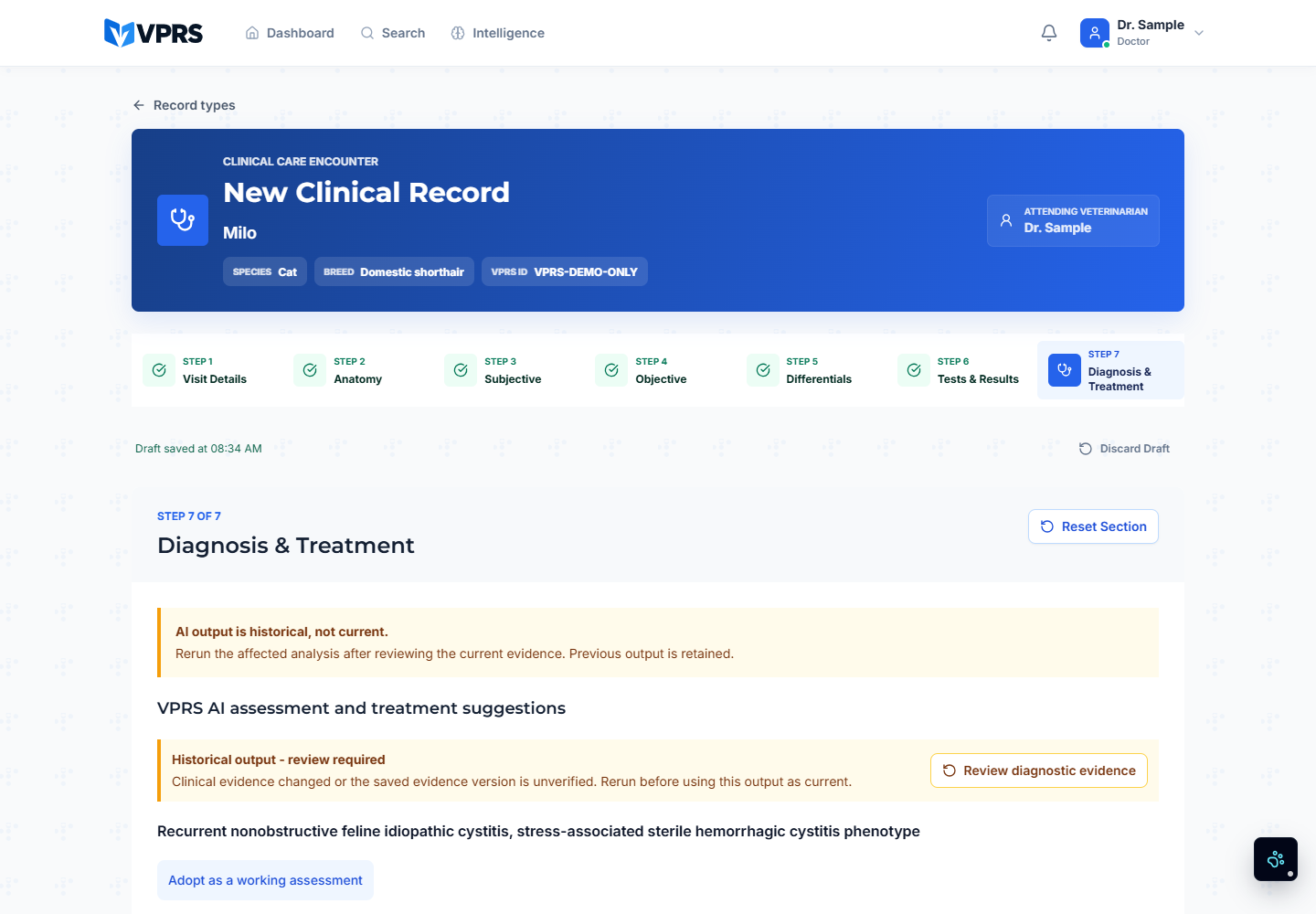Go back to Record types

[x=184, y=105]
